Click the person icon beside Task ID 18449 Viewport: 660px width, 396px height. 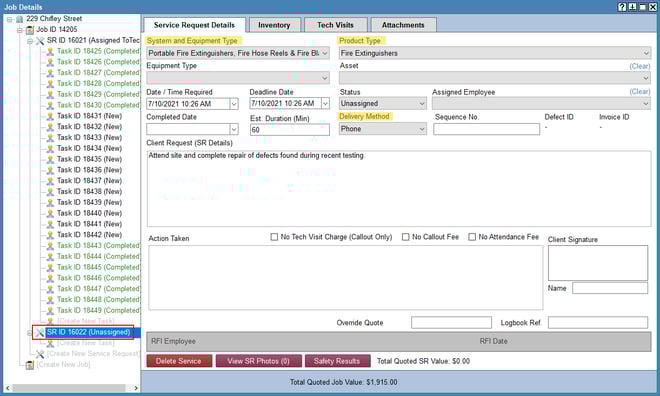click(50, 311)
